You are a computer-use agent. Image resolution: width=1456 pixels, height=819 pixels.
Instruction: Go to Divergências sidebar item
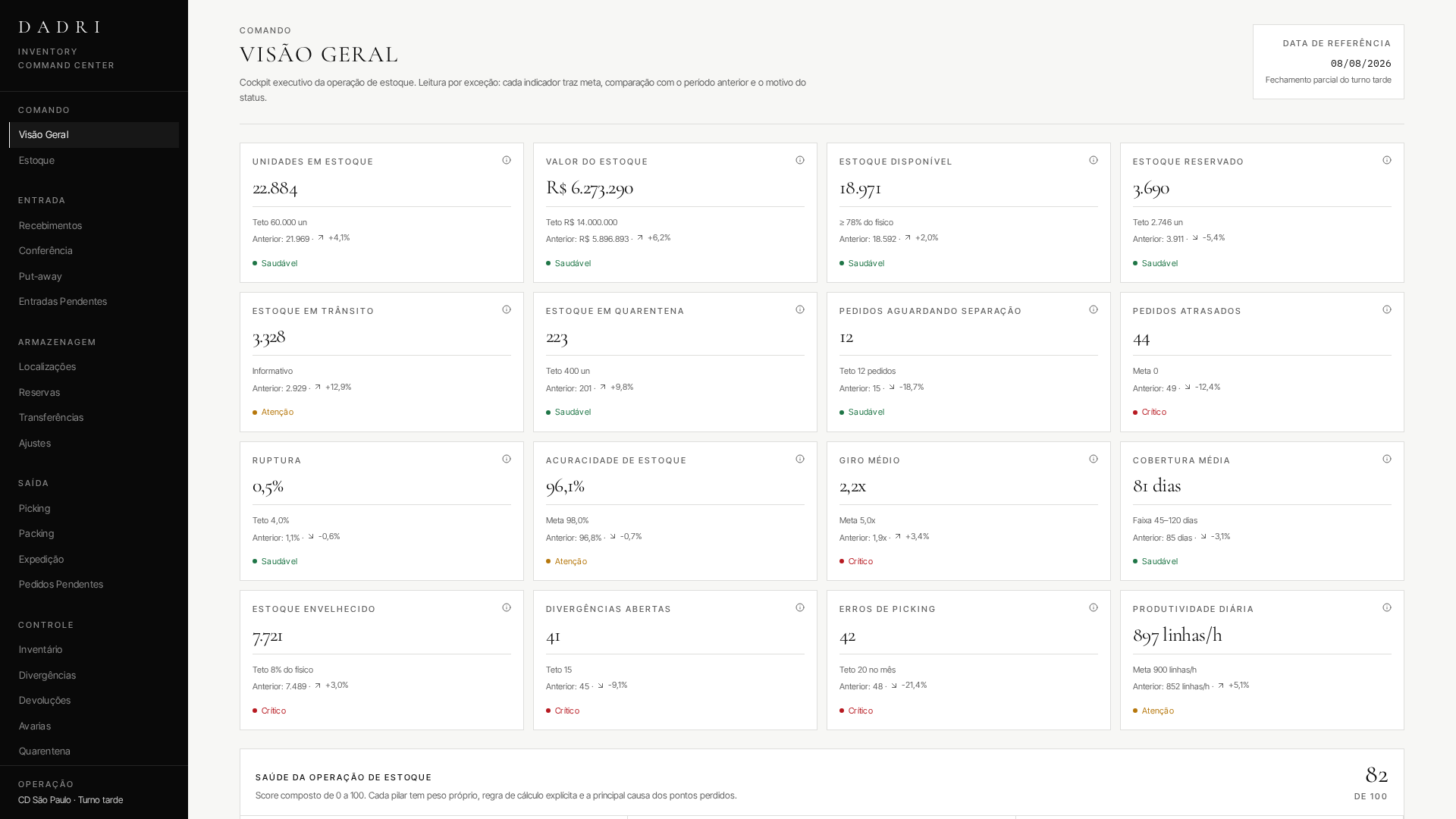tap(94, 676)
